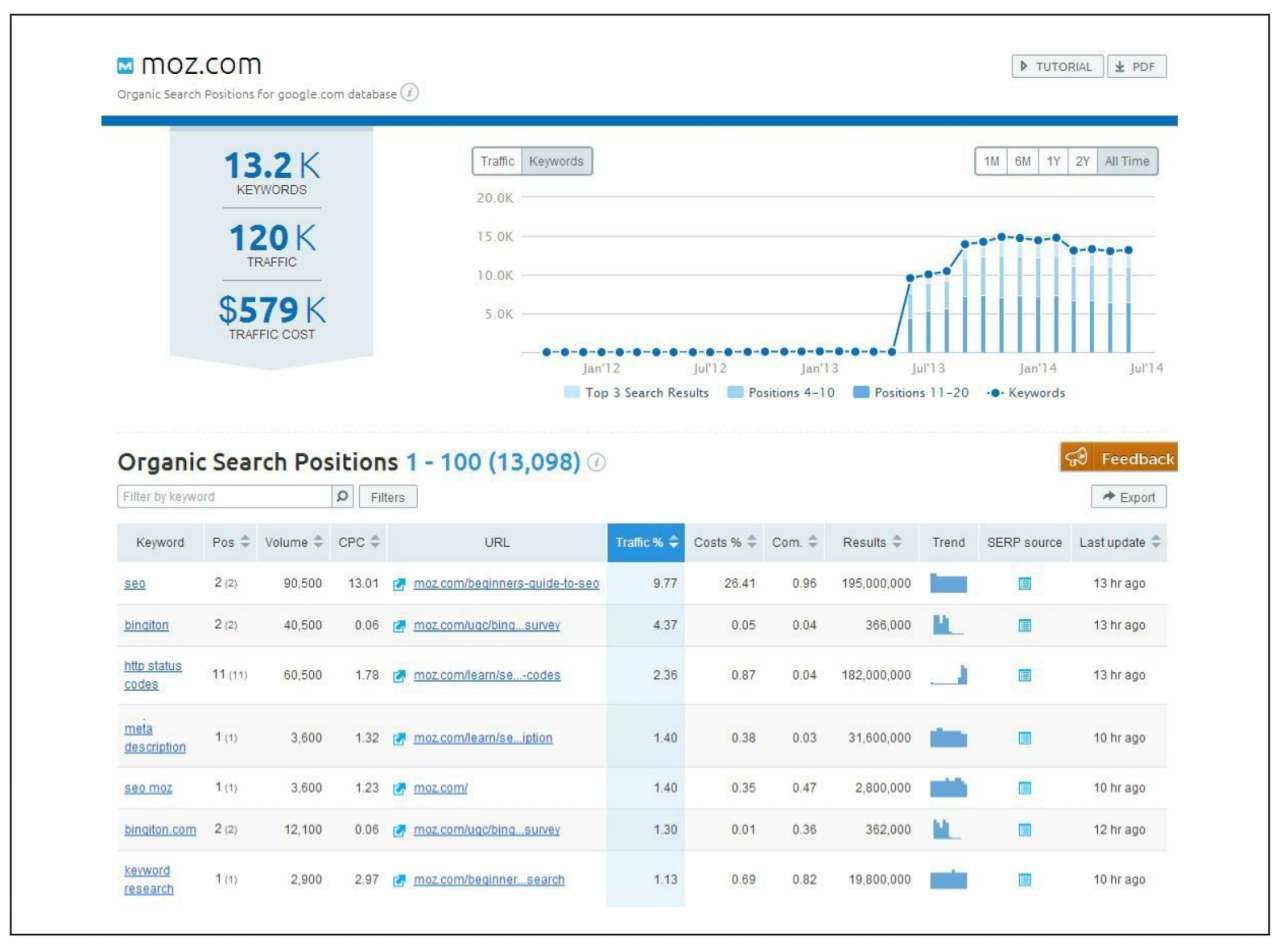Open external link icon in seo moz row
The height and width of the screenshot is (945, 1280).
pos(400,788)
